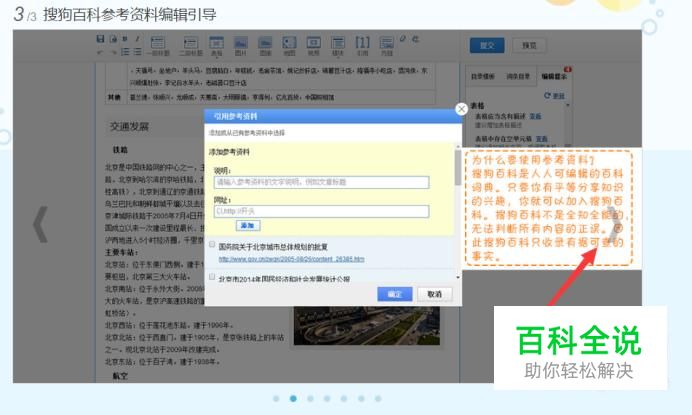Image resolution: width=692 pixels, height=415 pixels.
Task: Click the 提交 submit button
Action: (487, 45)
